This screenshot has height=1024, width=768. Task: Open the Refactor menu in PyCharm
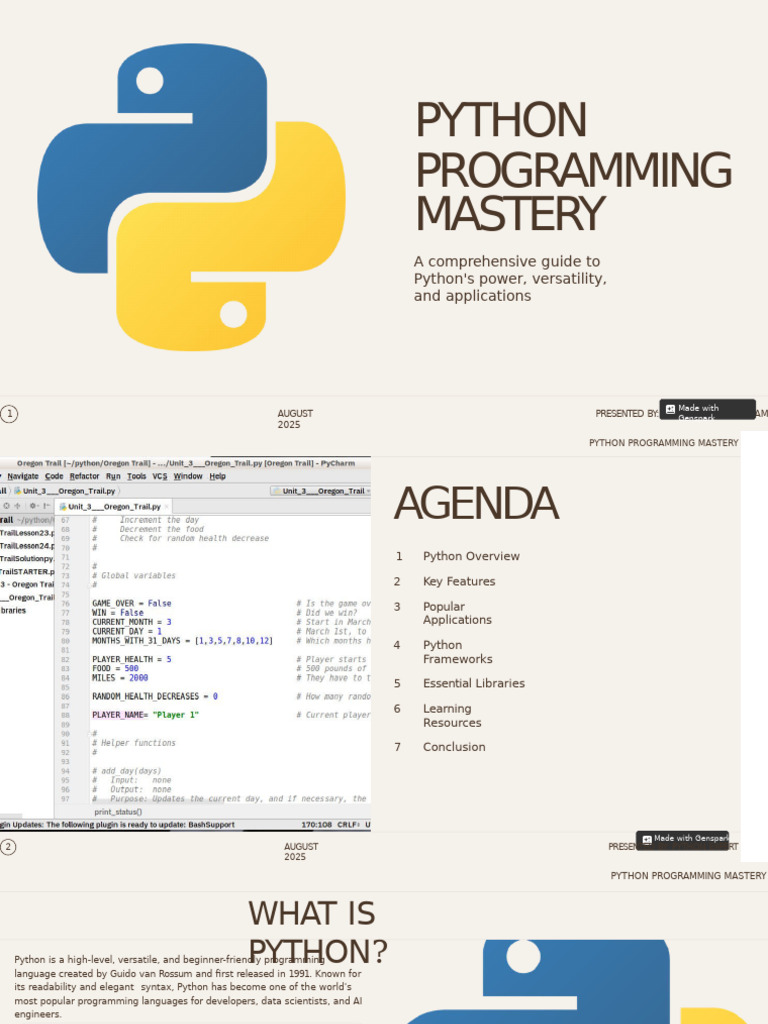click(x=84, y=476)
